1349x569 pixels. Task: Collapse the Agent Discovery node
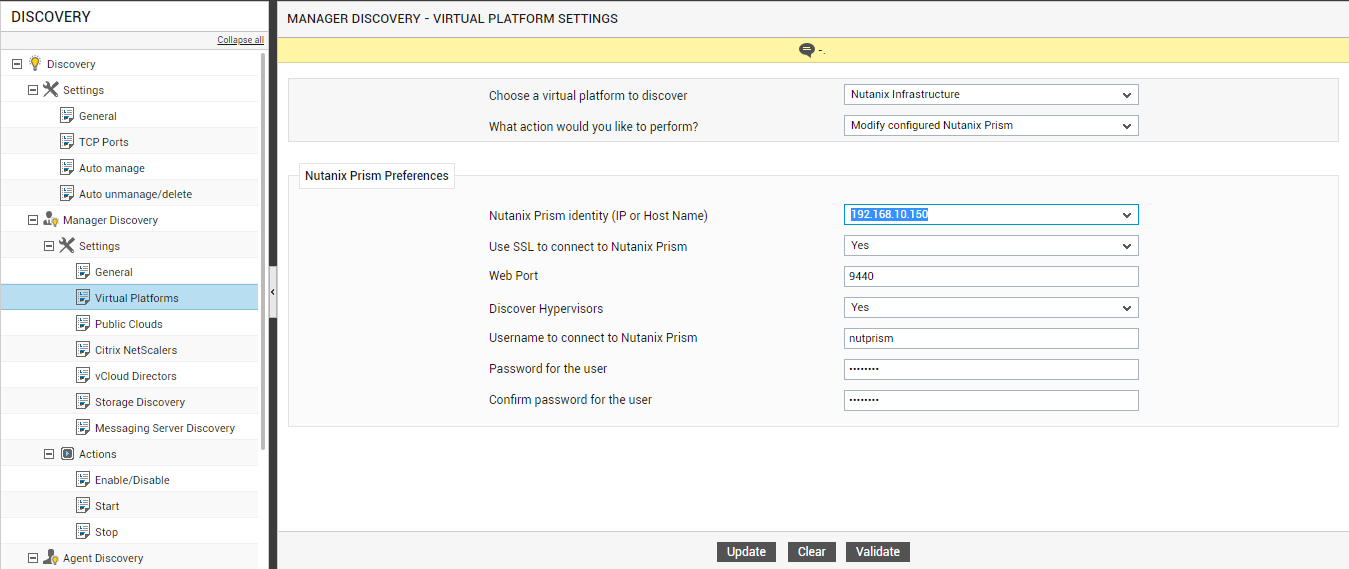32,557
